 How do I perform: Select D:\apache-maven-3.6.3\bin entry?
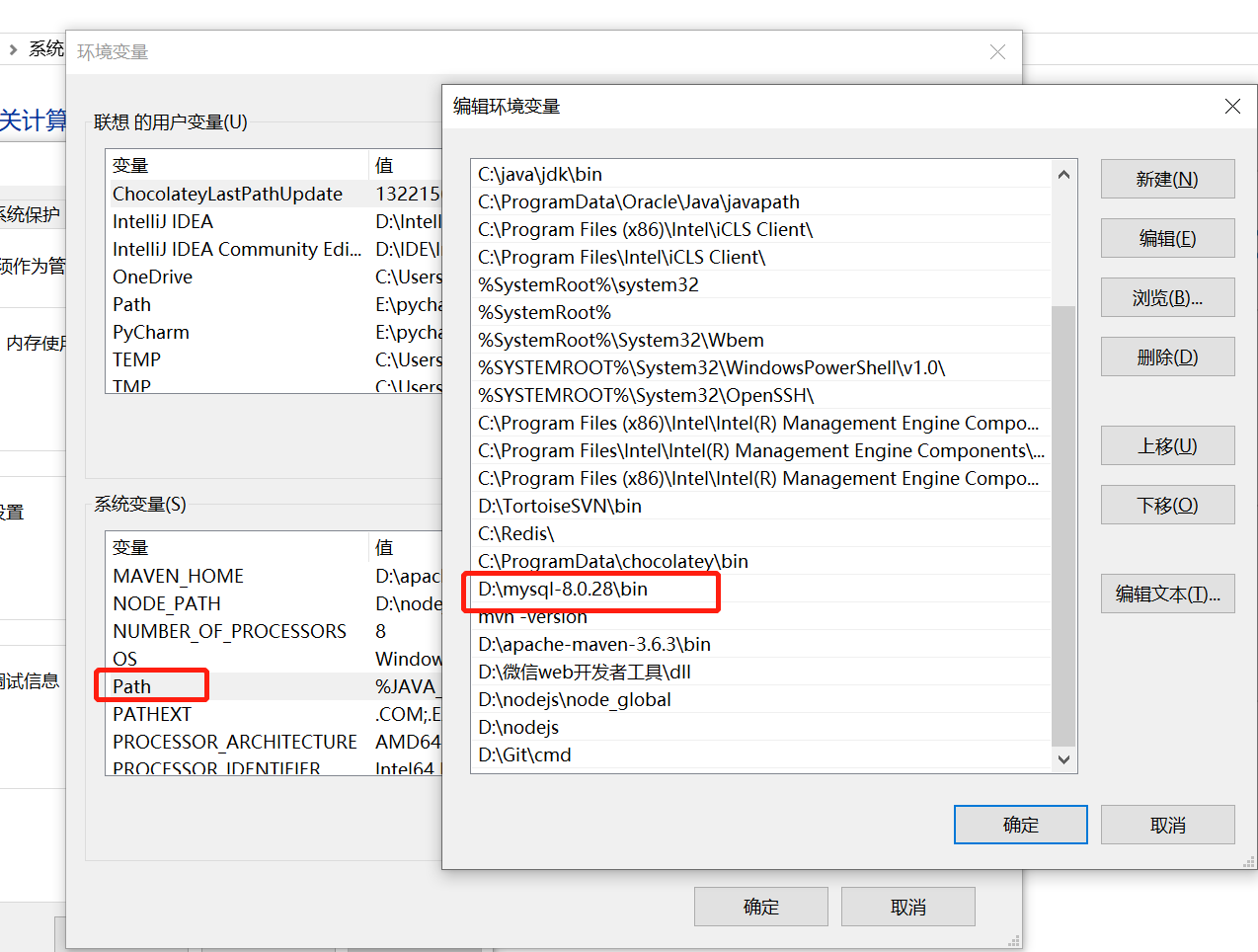760,644
